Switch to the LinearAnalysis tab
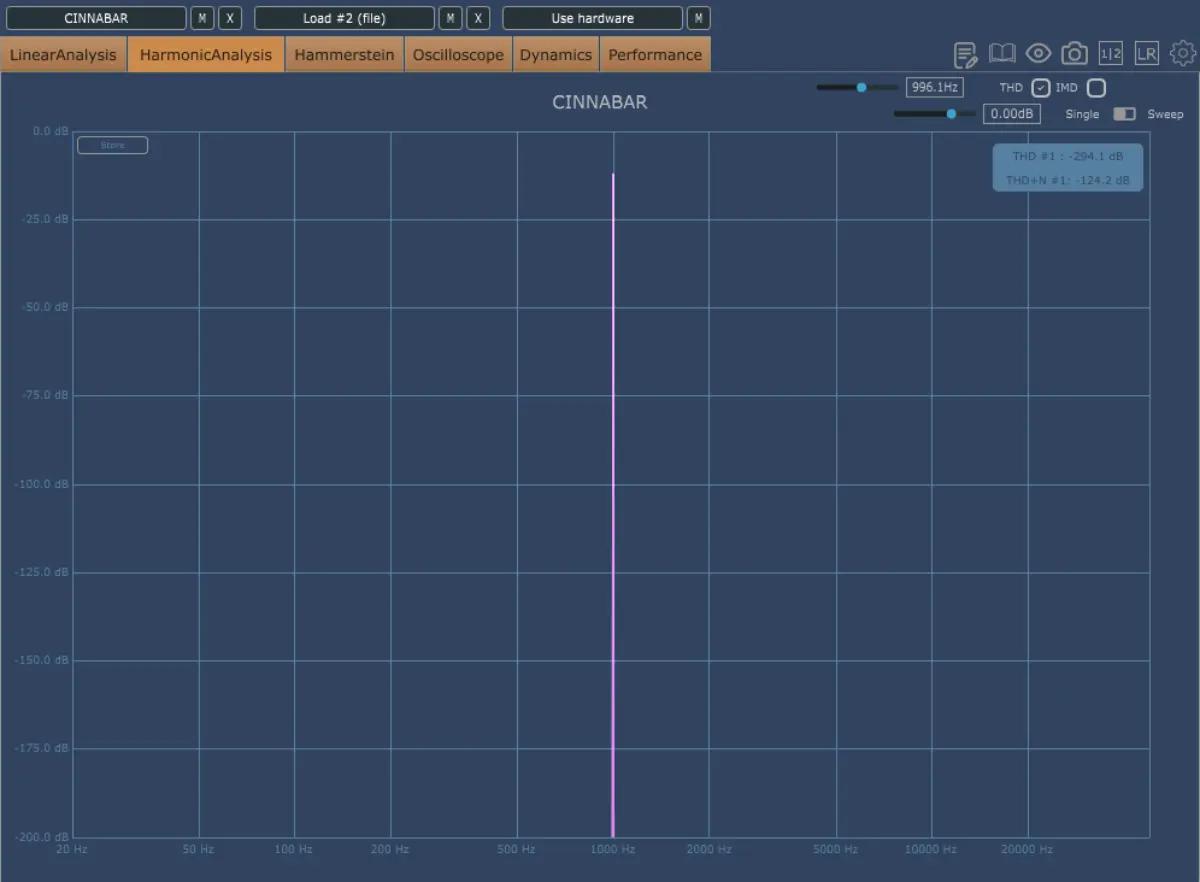This screenshot has height=882, width=1200. (64, 55)
